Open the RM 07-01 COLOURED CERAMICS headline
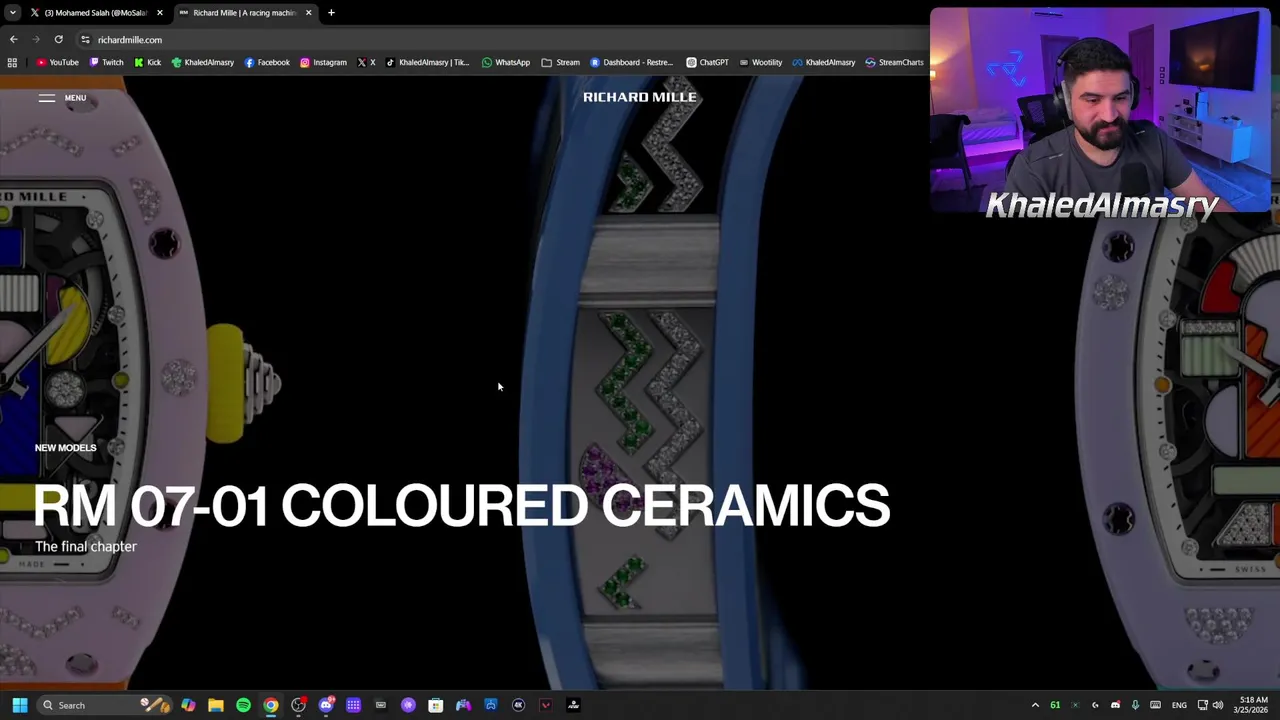 pos(461,506)
